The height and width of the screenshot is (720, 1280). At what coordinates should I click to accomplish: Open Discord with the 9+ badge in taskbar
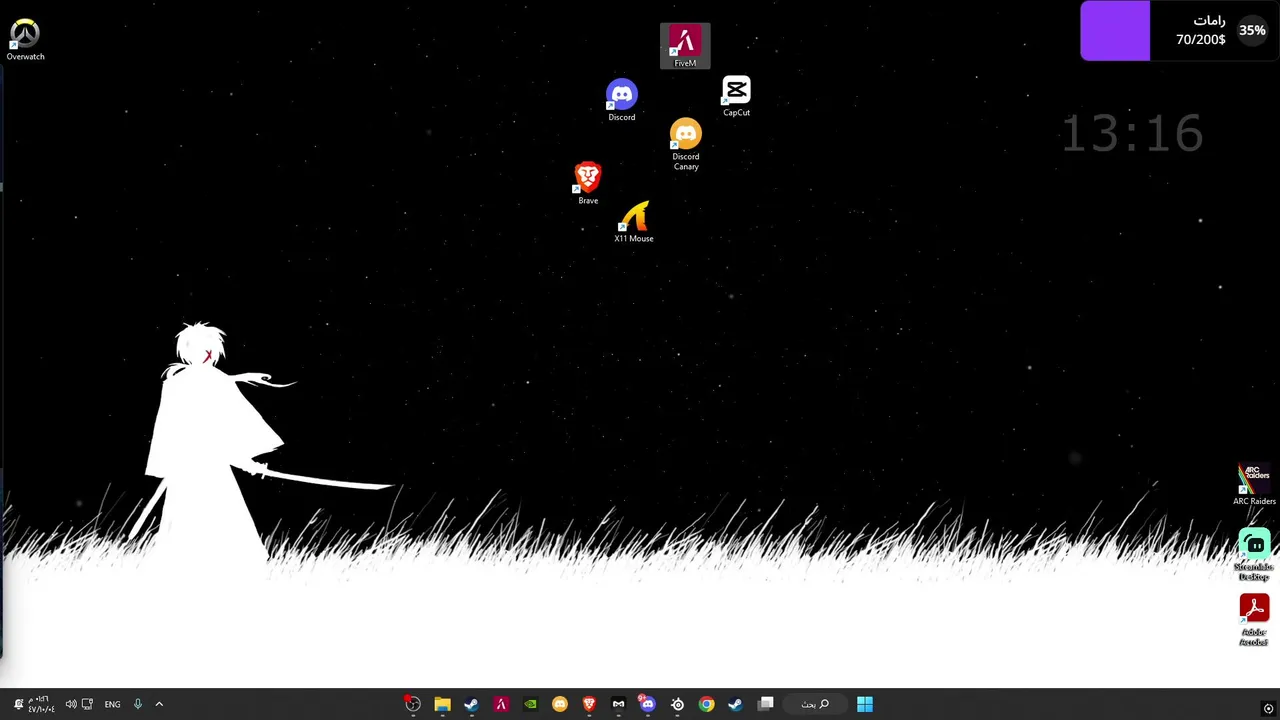[647, 704]
